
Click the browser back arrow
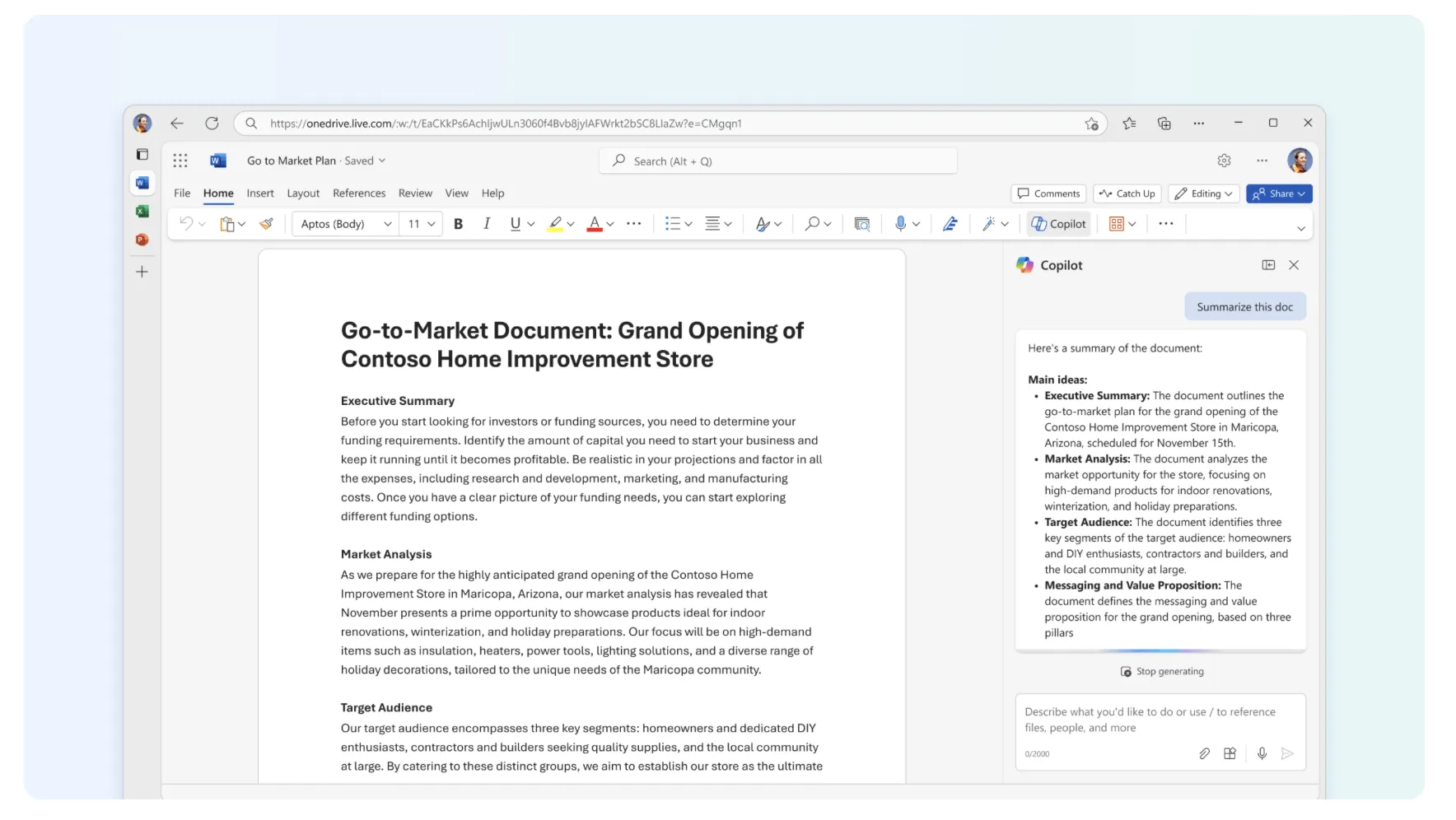pyautogui.click(x=177, y=123)
